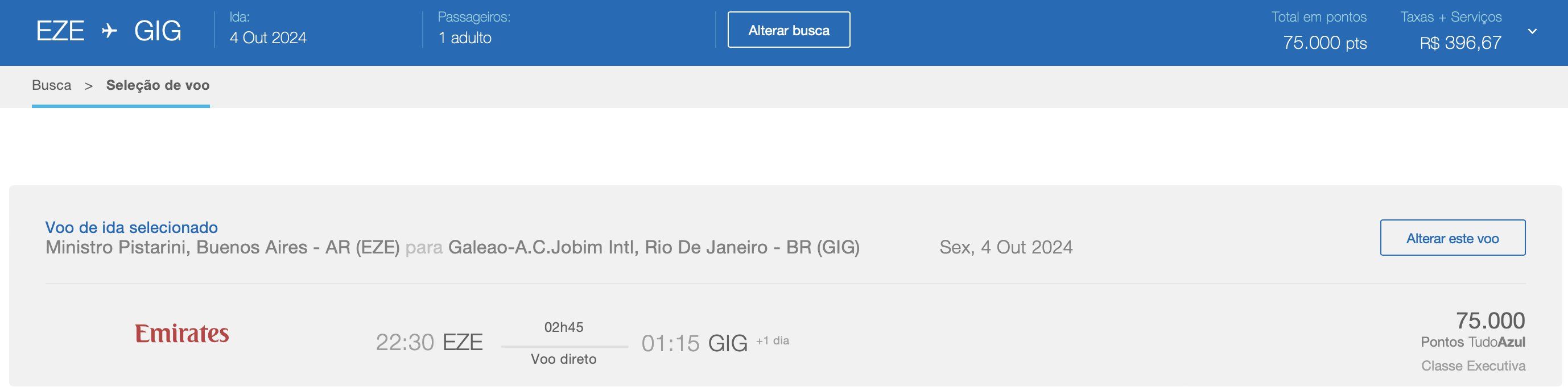
Task: Click the Alterar busca button
Action: (789, 30)
